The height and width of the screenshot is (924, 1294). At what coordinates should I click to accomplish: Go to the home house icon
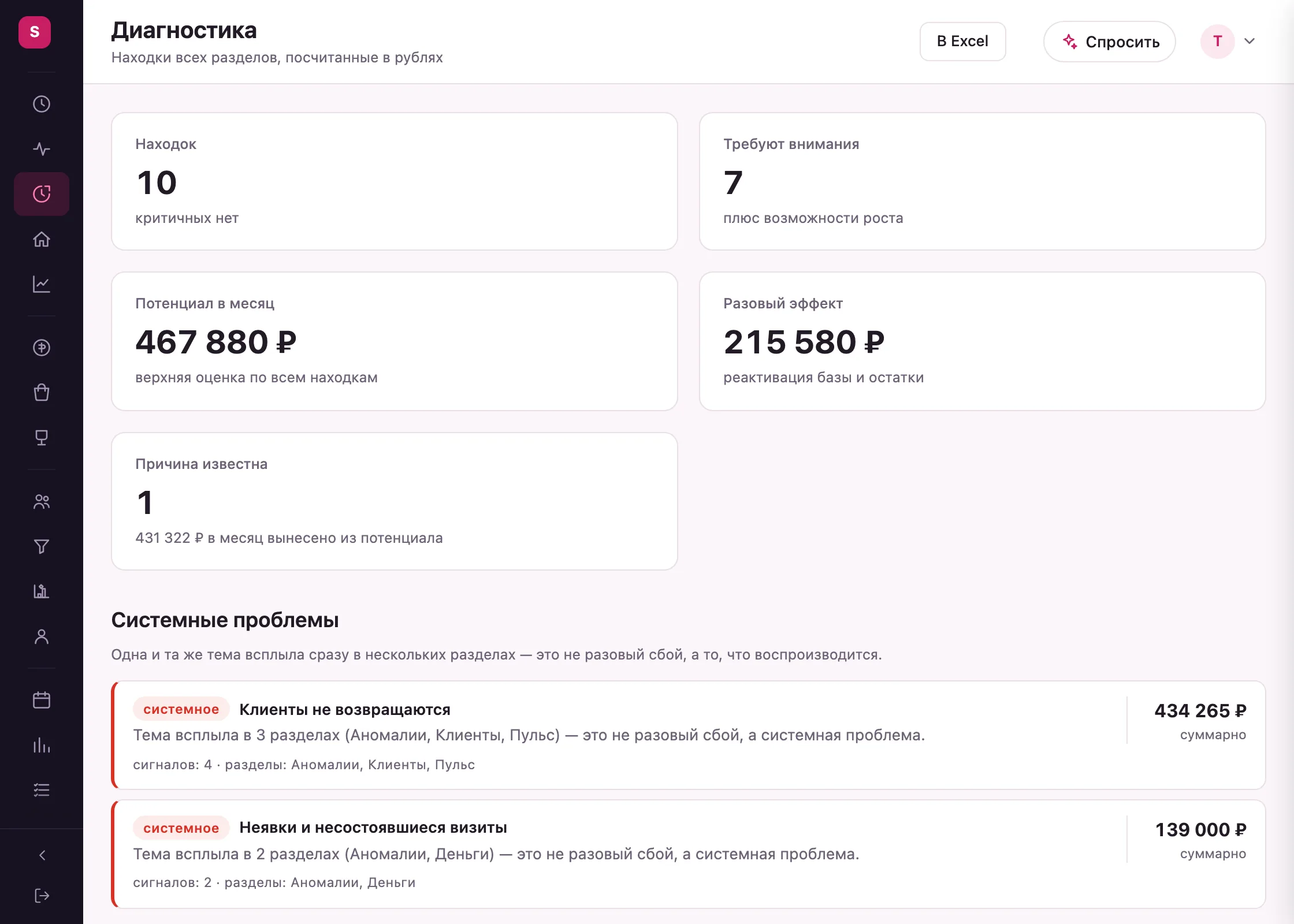42,239
